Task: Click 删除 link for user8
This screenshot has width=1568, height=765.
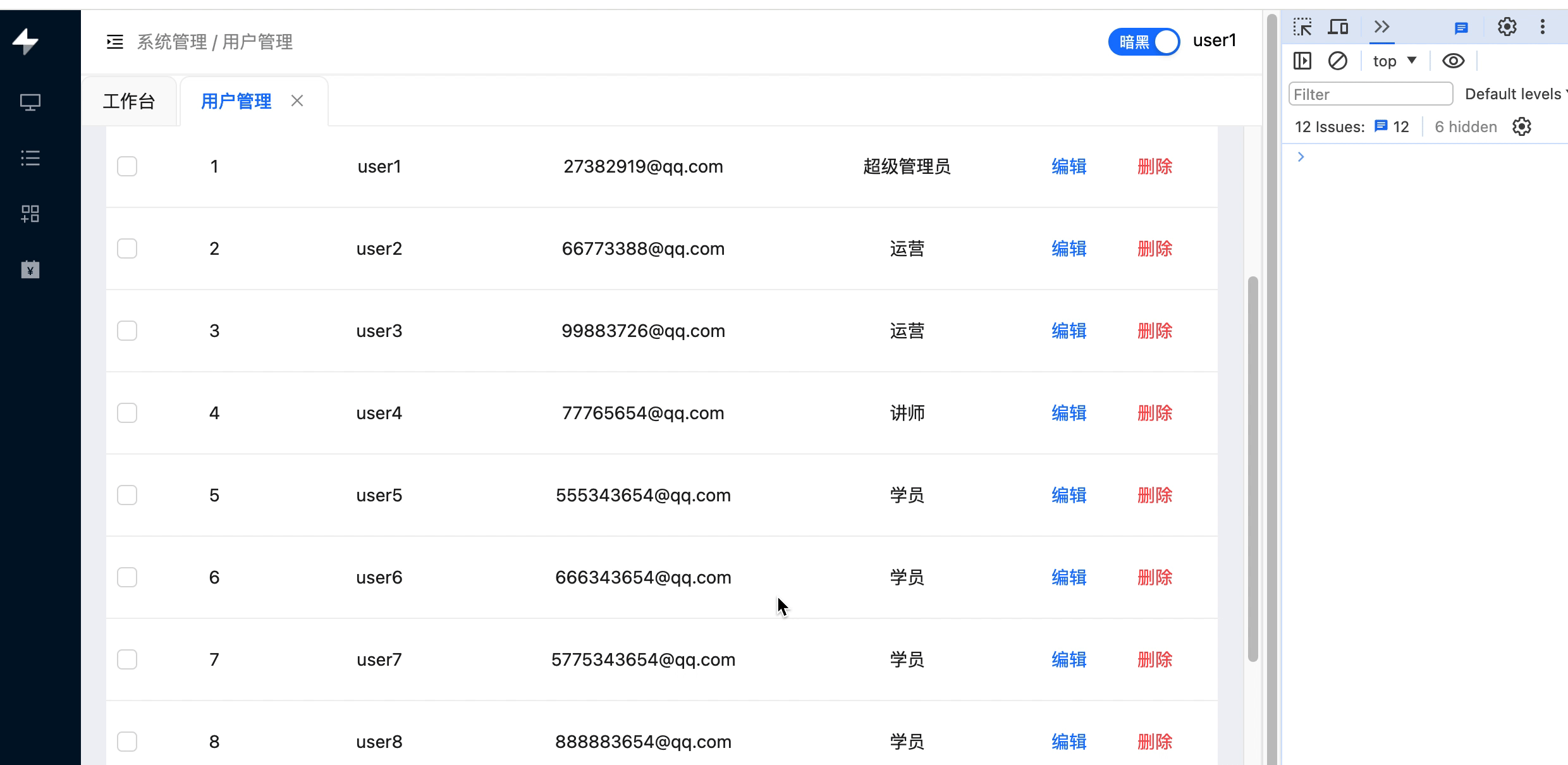Action: (1155, 741)
